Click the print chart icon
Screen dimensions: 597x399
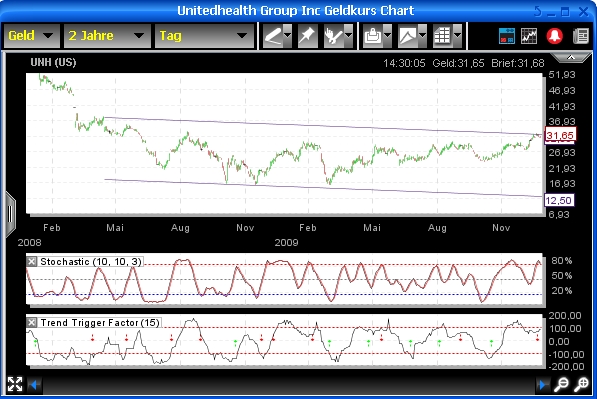click(373, 36)
